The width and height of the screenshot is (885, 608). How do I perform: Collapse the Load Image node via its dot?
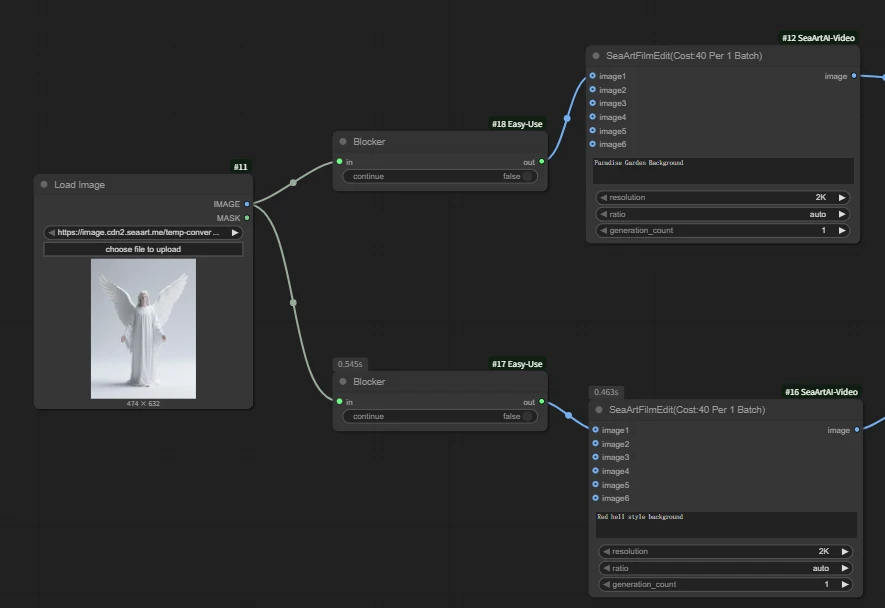44,185
